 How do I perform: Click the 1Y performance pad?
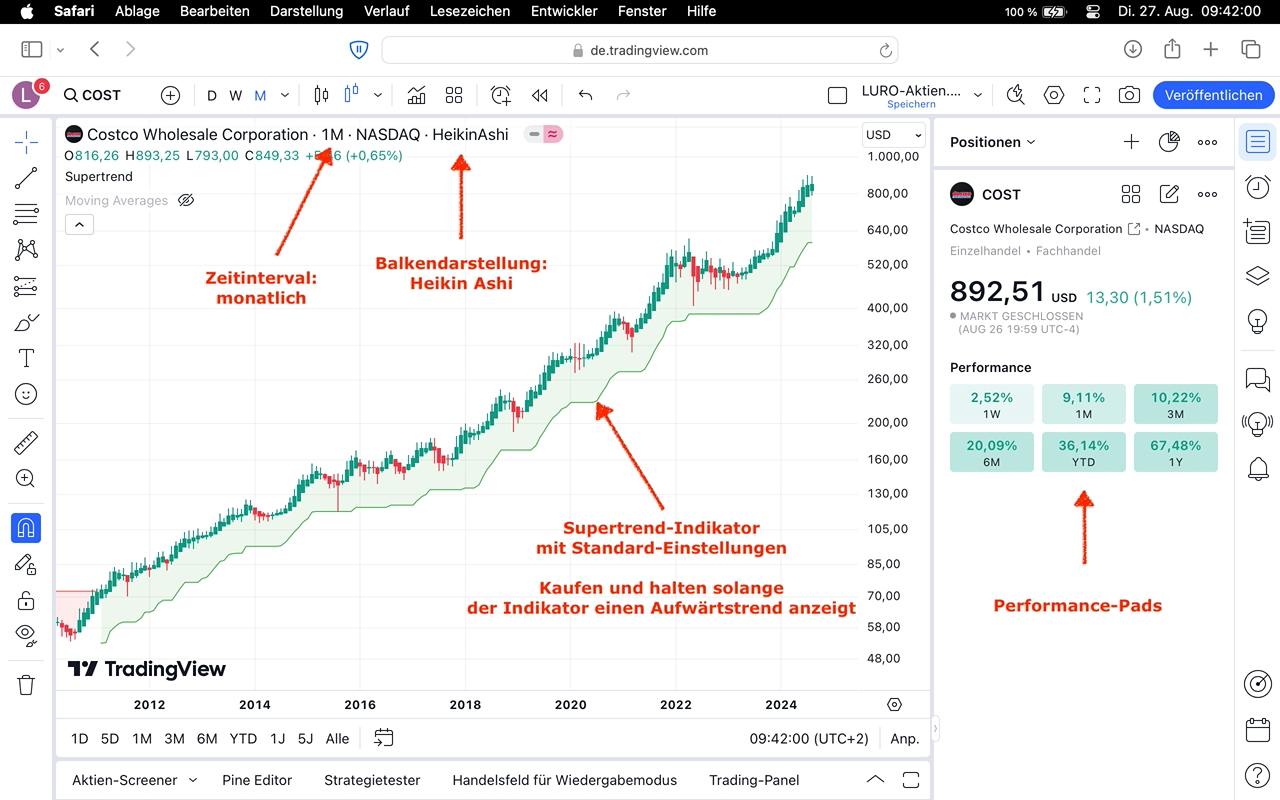(x=1175, y=452)
